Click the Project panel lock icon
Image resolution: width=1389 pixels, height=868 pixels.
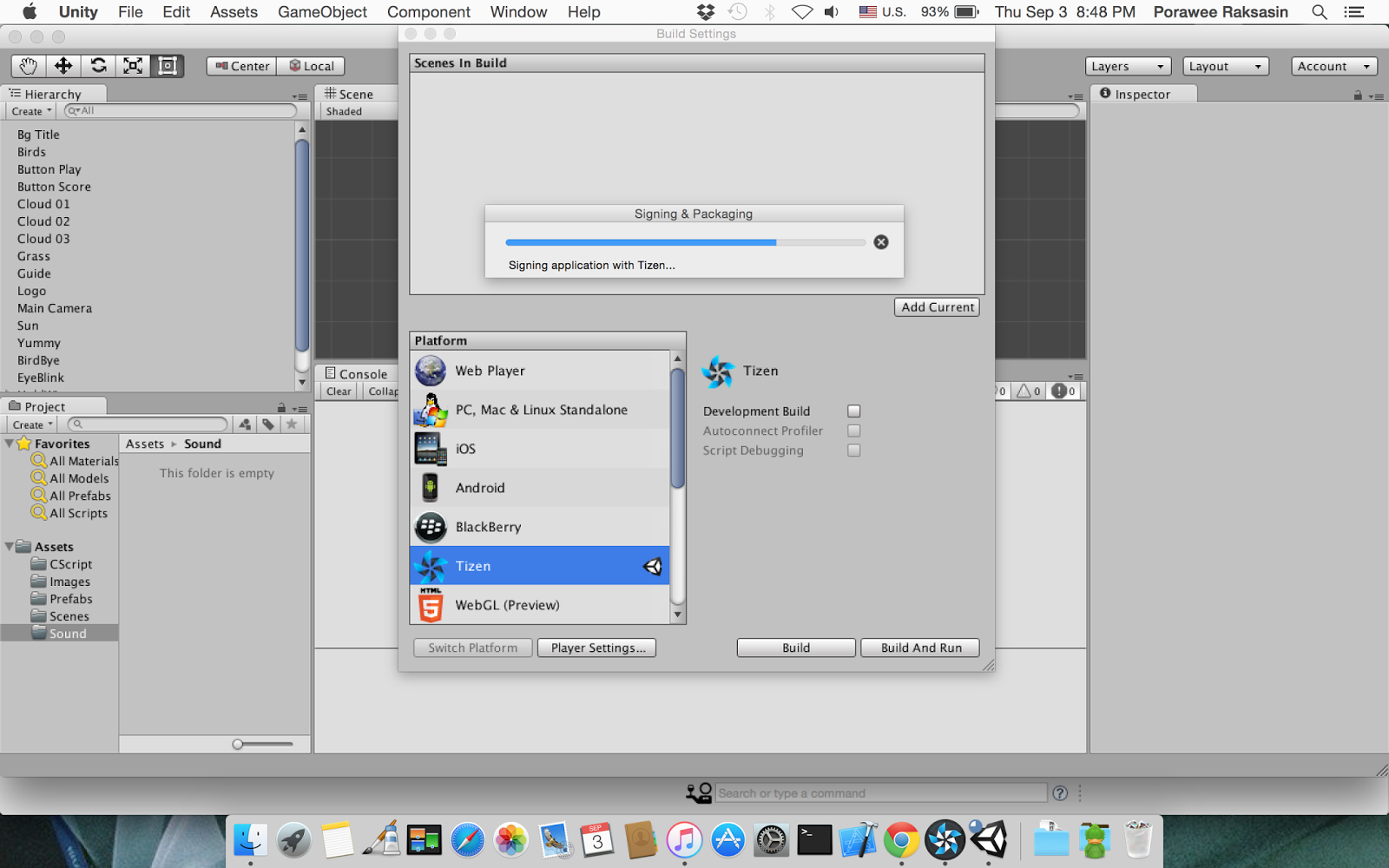pos(281,407)
